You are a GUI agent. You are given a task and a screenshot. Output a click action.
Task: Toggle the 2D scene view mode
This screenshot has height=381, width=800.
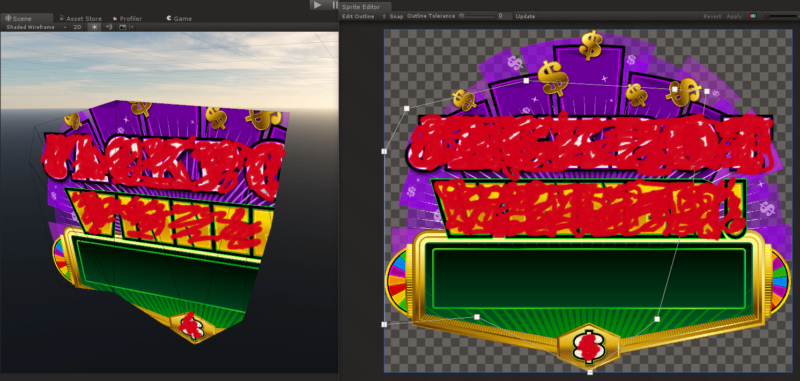coord(77,27)
